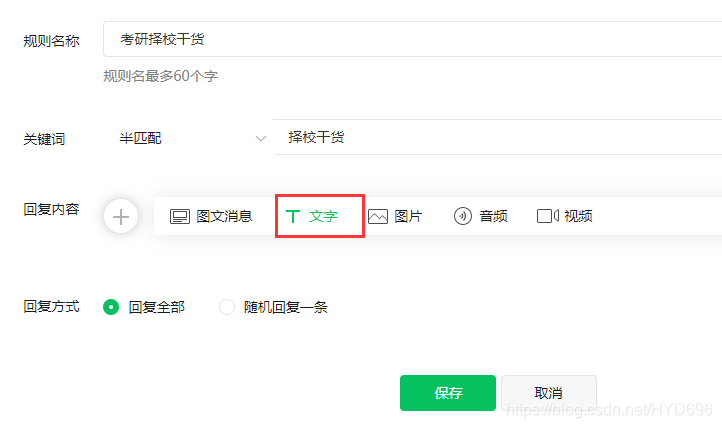Cancel editing with 取消 button
Viewport: 722px width, 428px height.
[549, 393]
